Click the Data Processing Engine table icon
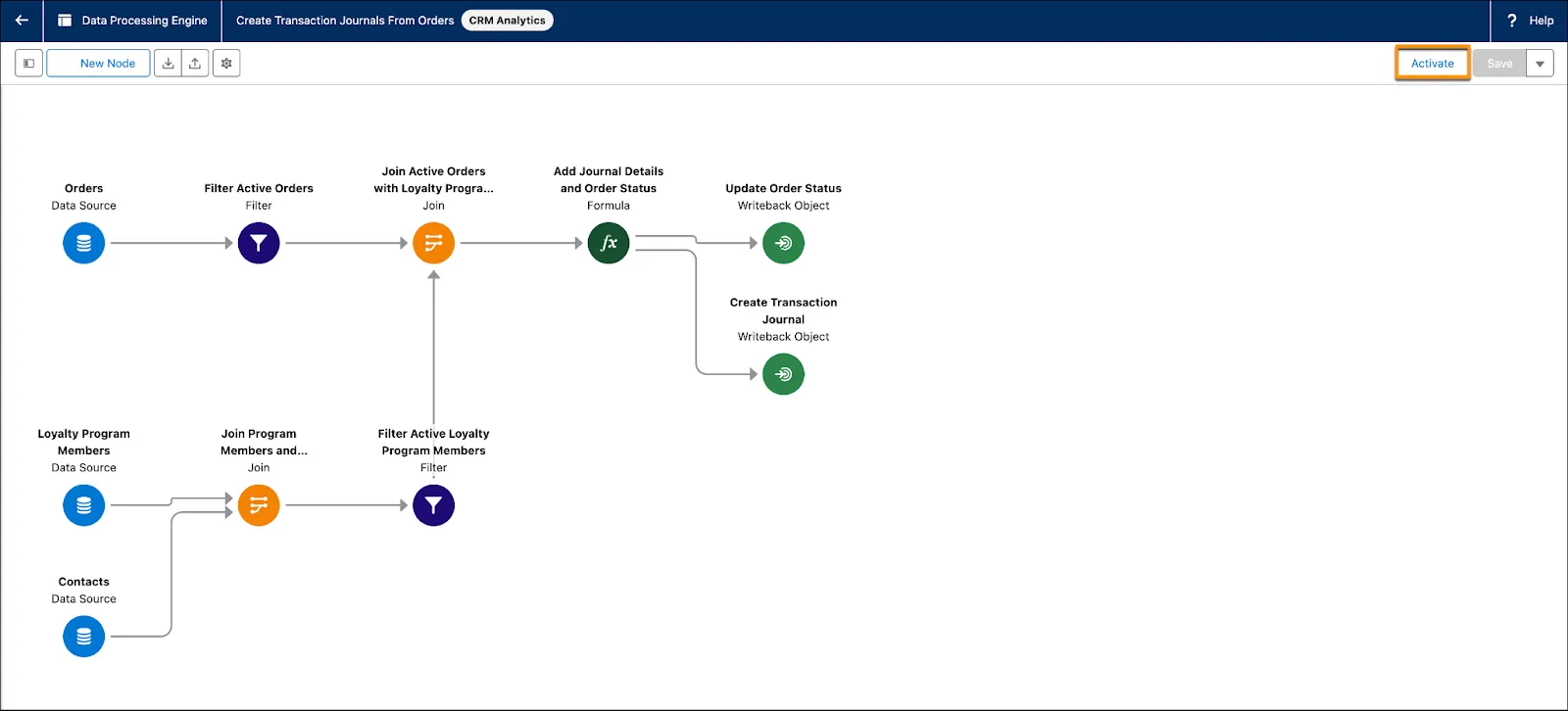Screen dimensions: 1568x711 tap(65, 21)
